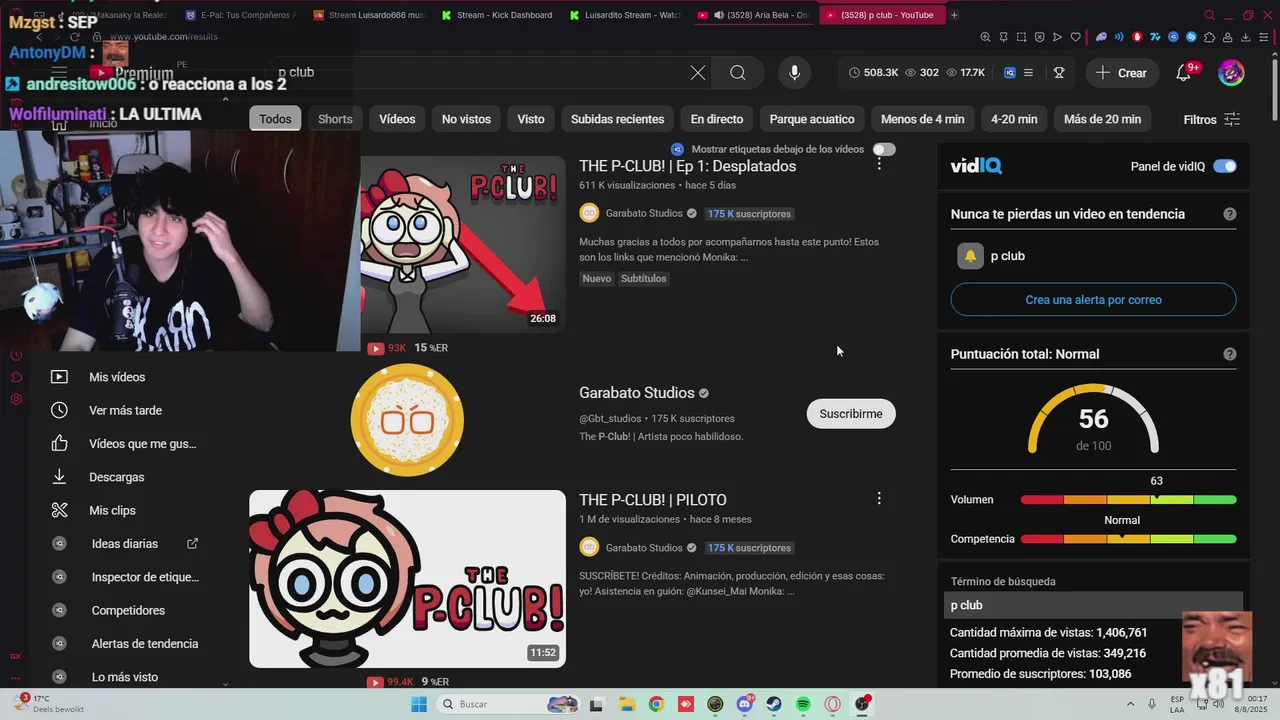Screen dimensions: 1280x720
Task: Open THE P-CLUB PILOTO video title
Action: point(653,500)
